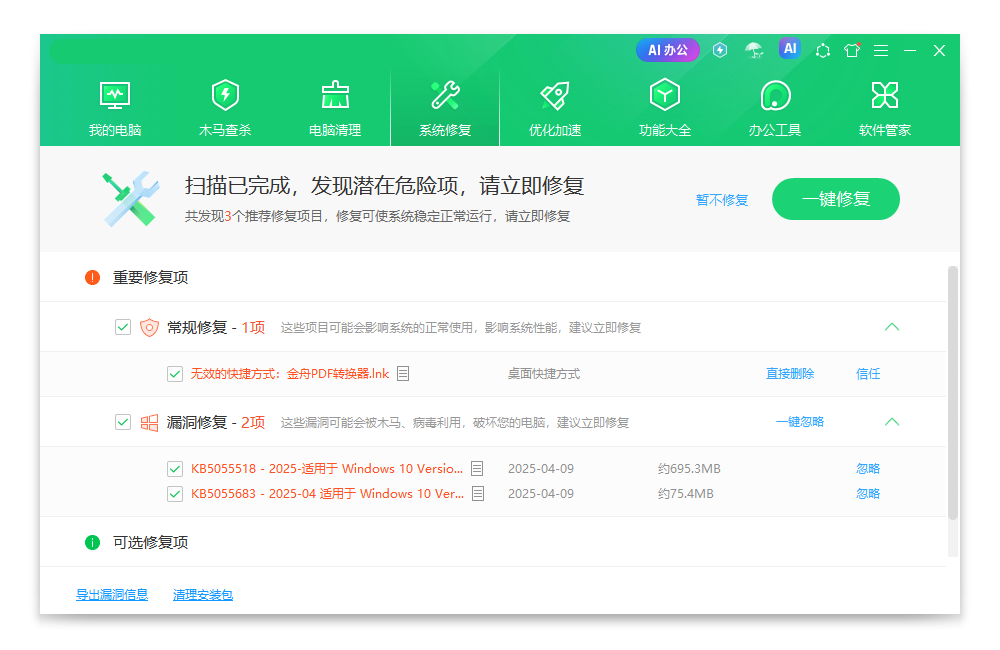Collapse the 漏洞修复 section chevron
Image resolution: width=1000 pixels, height=650 pixels.
pyautogui.click(x=892, y=422)
